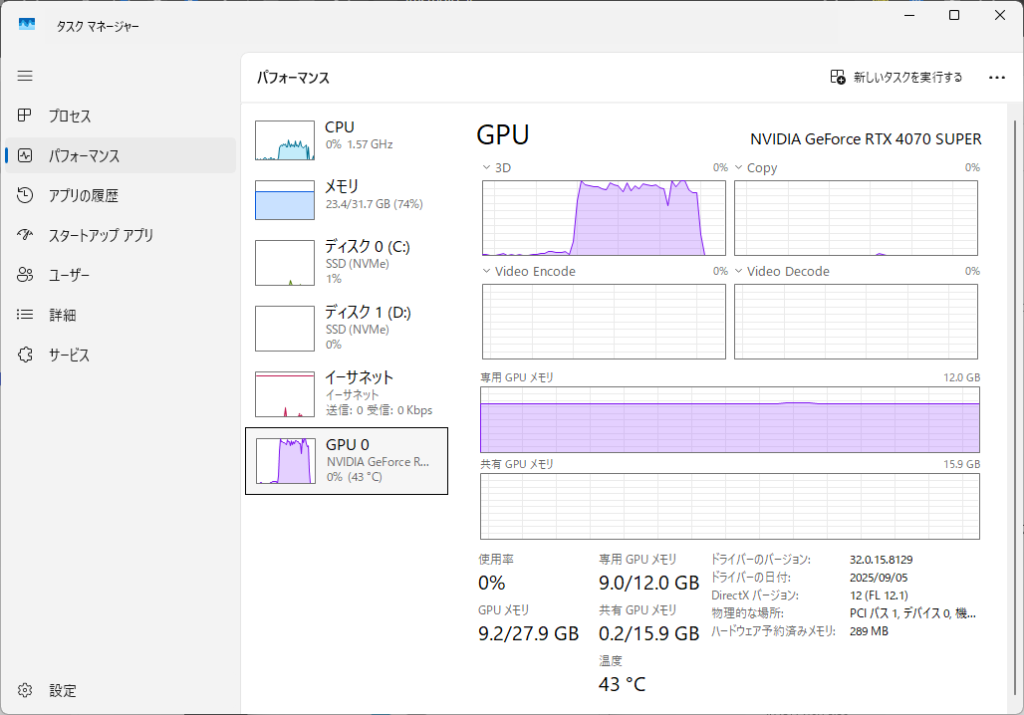Screen dimensions: 1024x715
Task: Open the アプリの履歴 history icon
Action: 26,196
